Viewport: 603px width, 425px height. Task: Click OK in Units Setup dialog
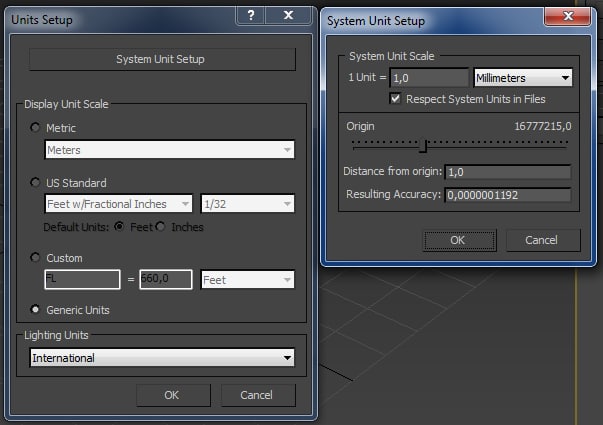pos(173,395)
